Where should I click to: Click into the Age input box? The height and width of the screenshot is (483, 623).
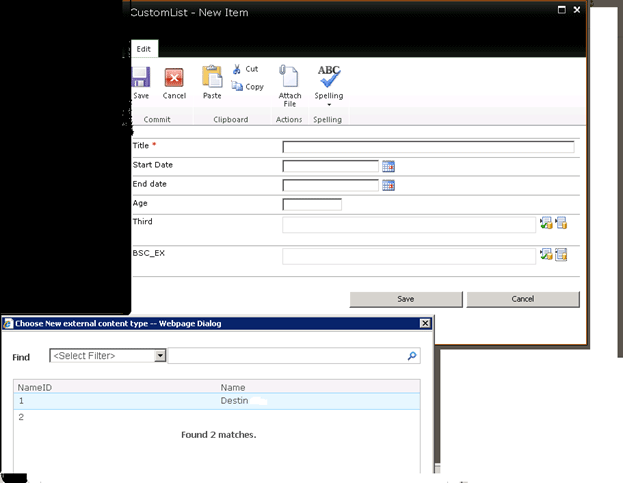[x=312, y=204]
